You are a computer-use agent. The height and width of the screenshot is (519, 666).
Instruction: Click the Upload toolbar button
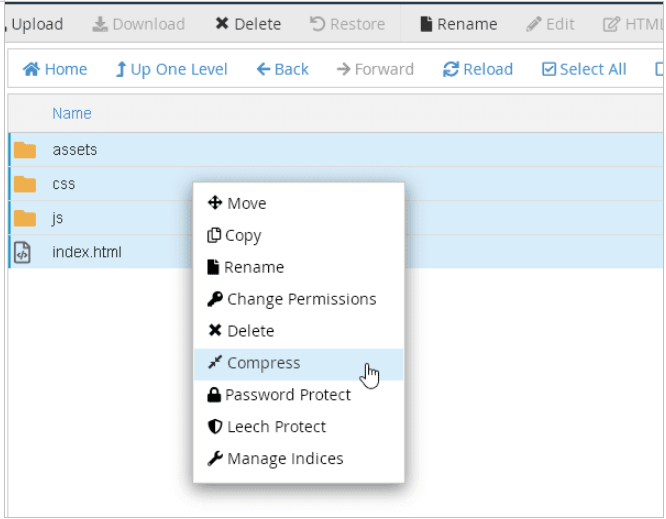[35, 24]
